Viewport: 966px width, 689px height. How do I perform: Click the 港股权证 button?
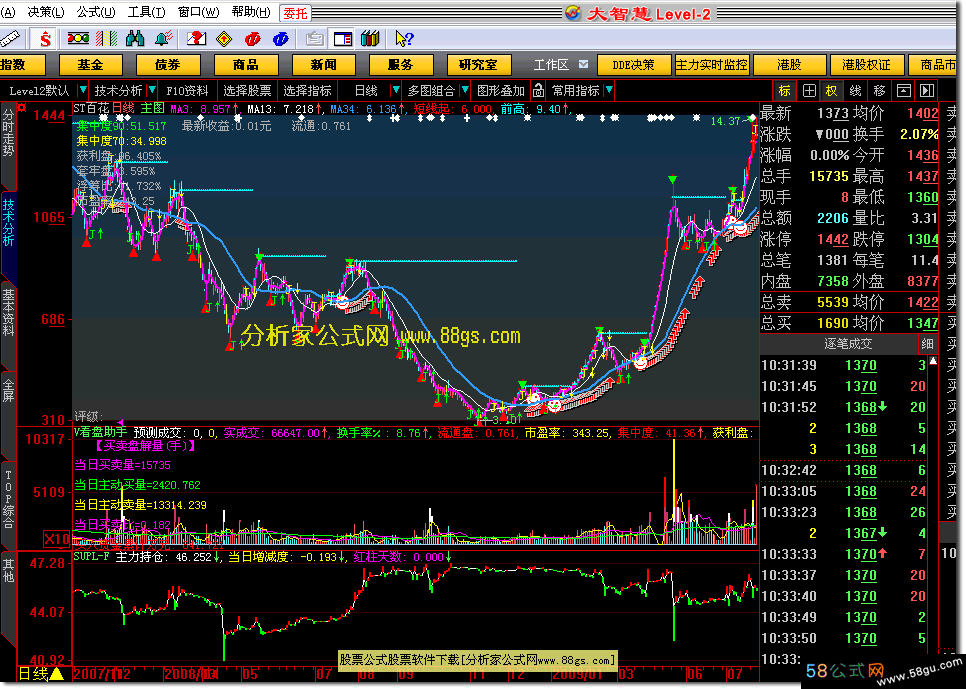point(867,65)
